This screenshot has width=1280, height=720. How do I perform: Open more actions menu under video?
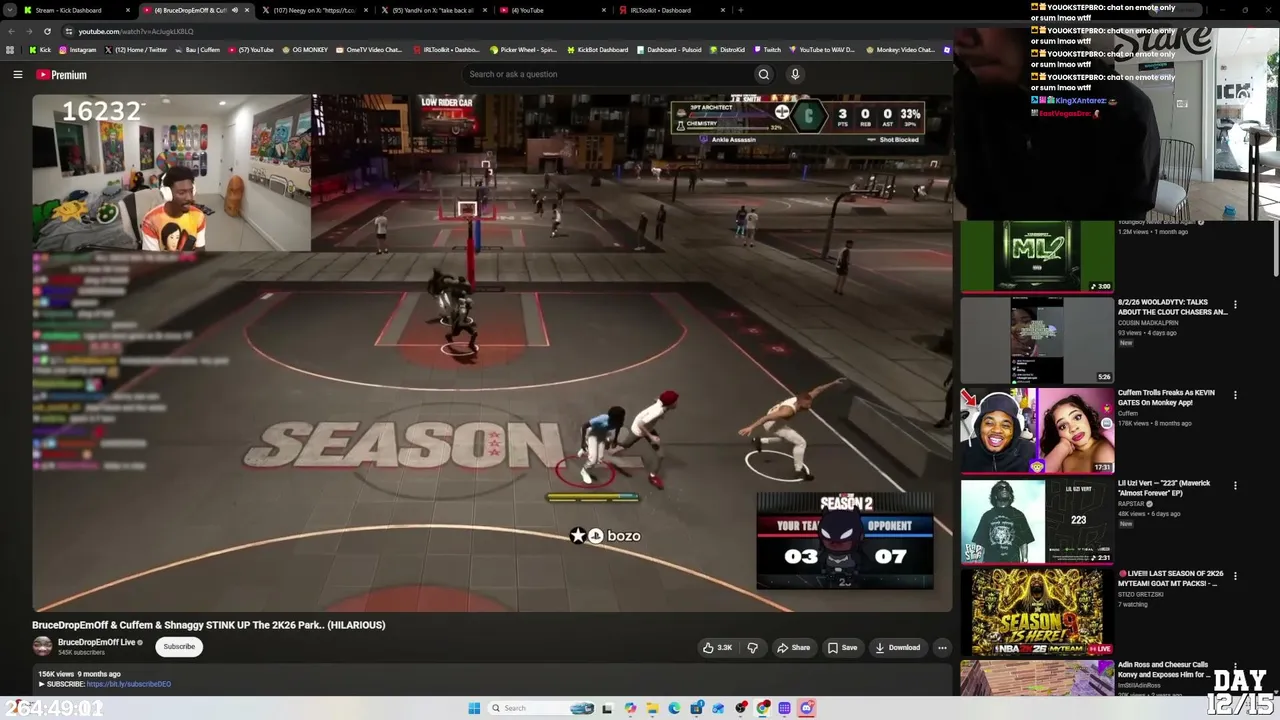942,647
